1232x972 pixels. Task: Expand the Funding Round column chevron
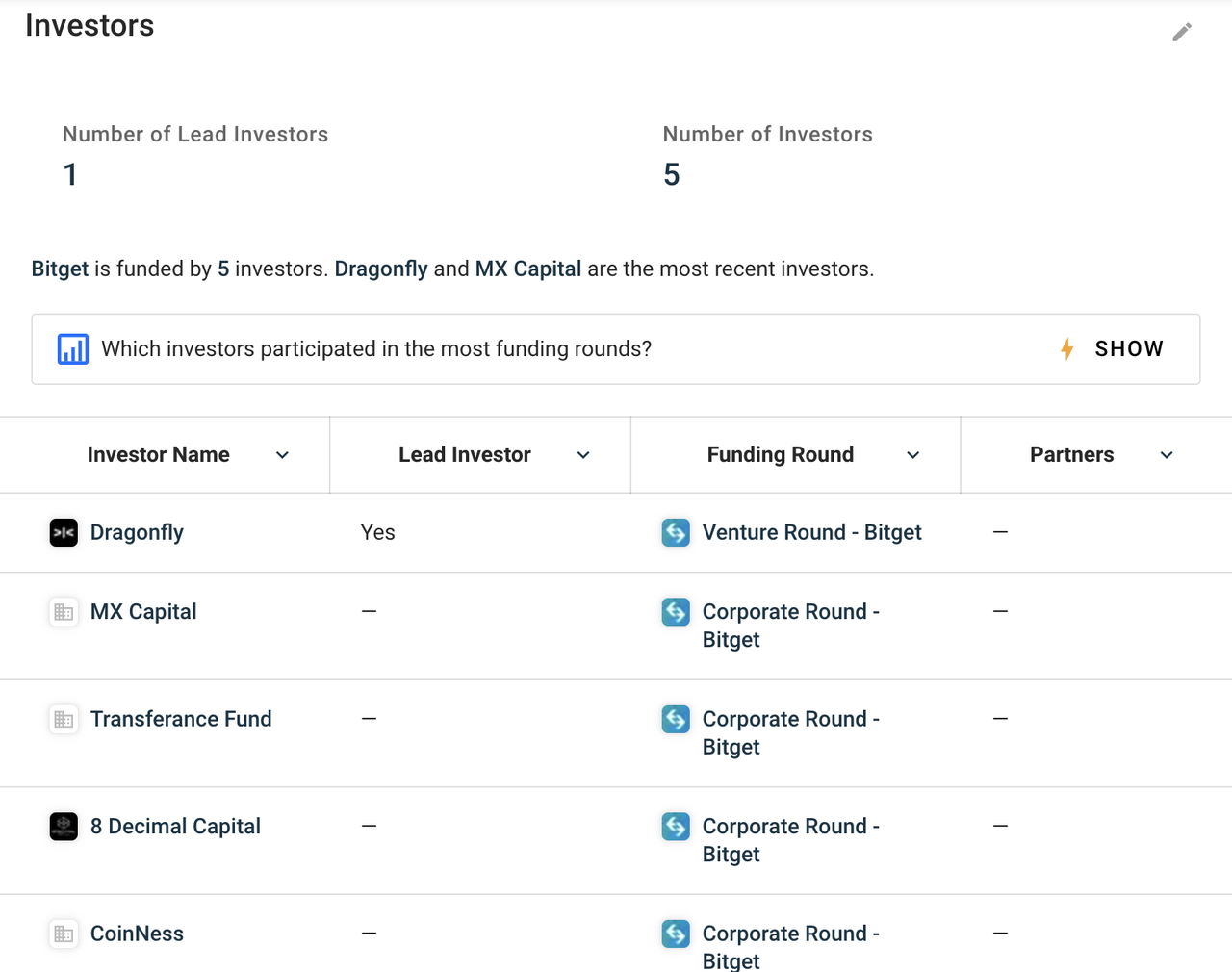913,455
